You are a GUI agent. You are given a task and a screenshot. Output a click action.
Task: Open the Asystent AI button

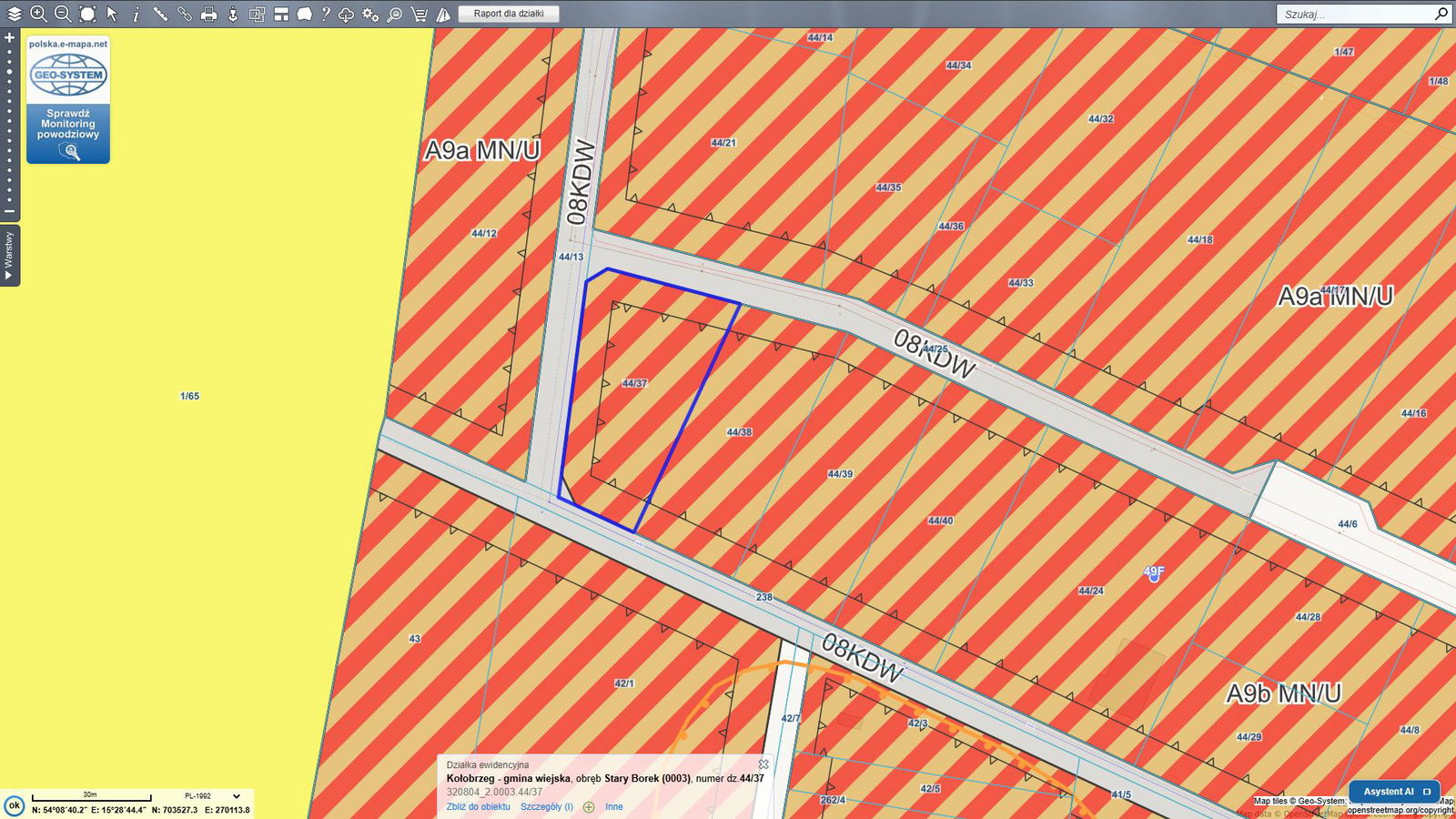click(1395, 792)
